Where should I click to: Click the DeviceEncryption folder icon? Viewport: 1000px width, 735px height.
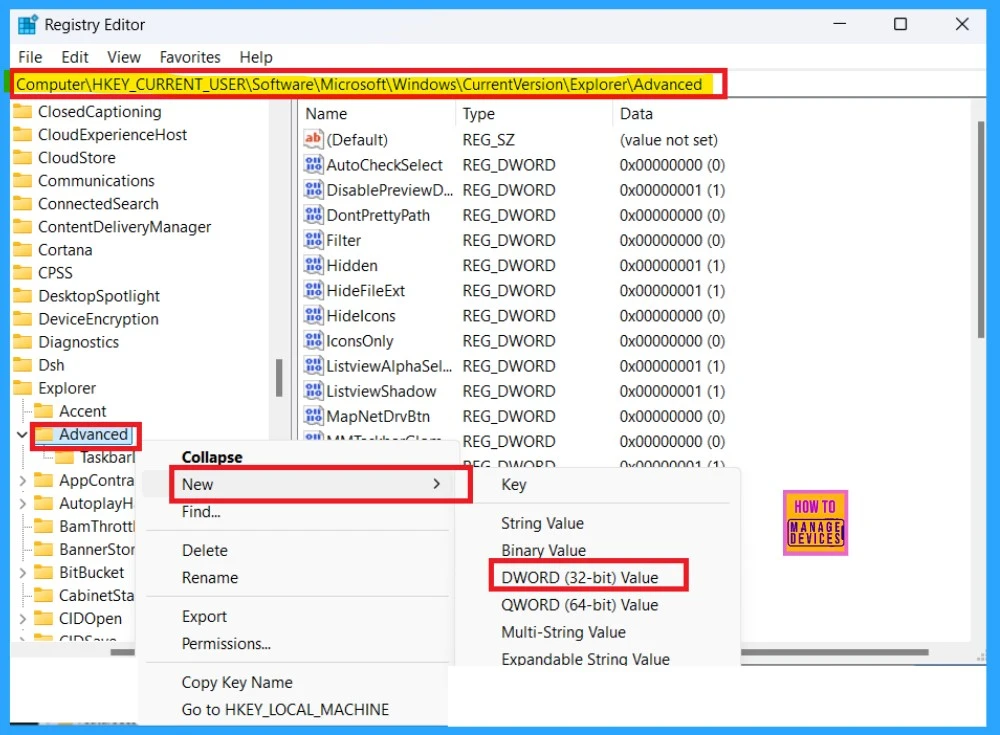[x=22, y=318]
